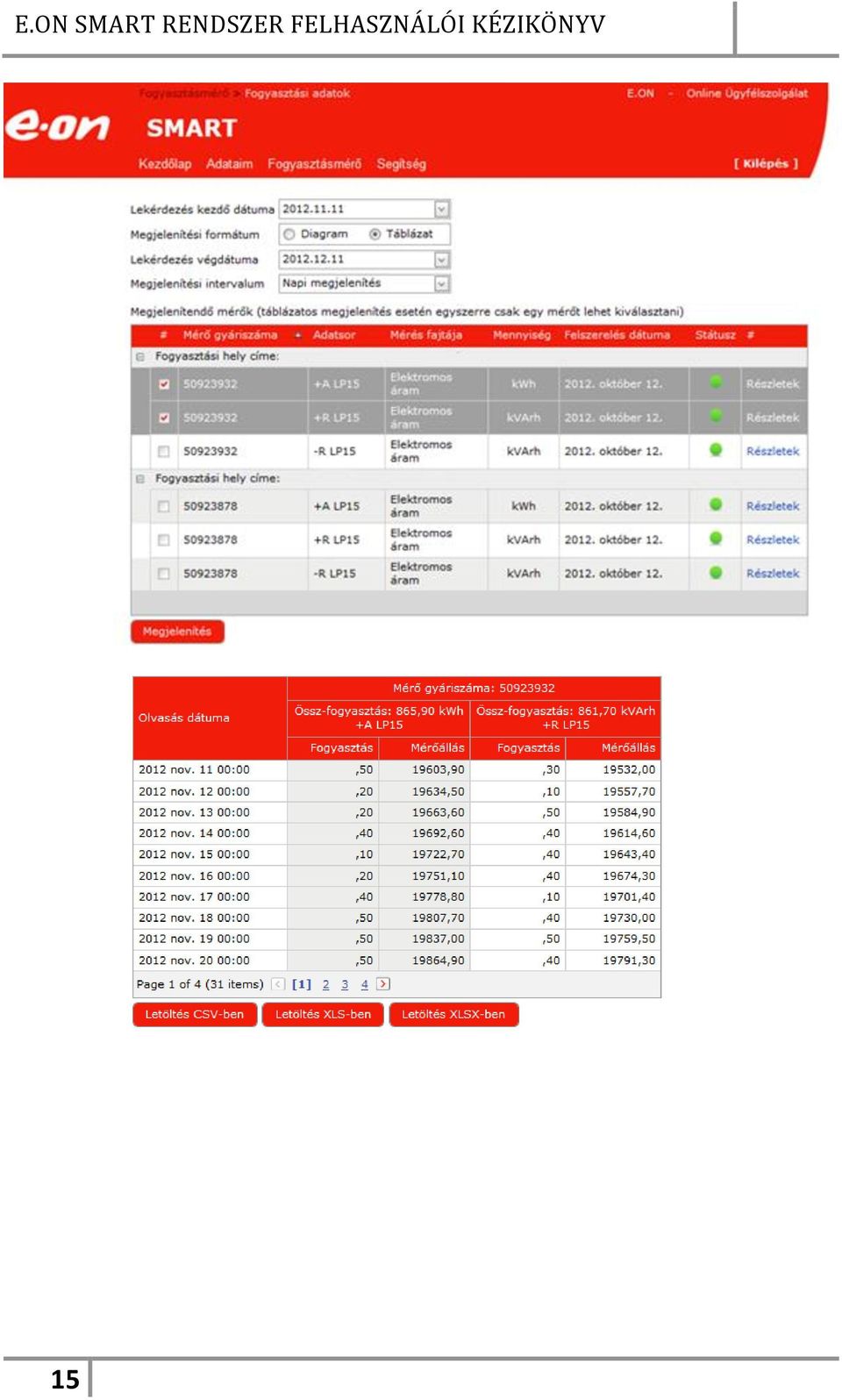Download data with Letöltés XLSX-ben
This screenshot has width=842, height=1400.
pyautogui.click(x=453, y=1014)
